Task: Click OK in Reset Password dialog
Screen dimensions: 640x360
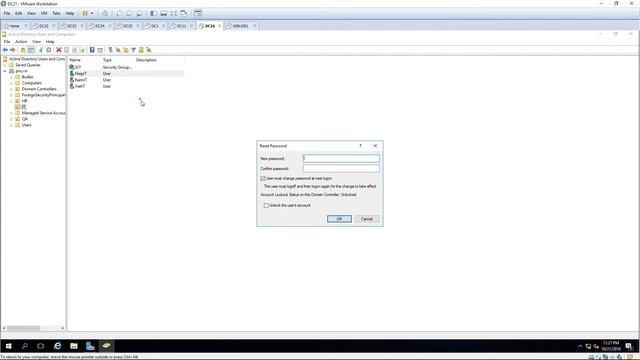Action: tap(339, 219)
